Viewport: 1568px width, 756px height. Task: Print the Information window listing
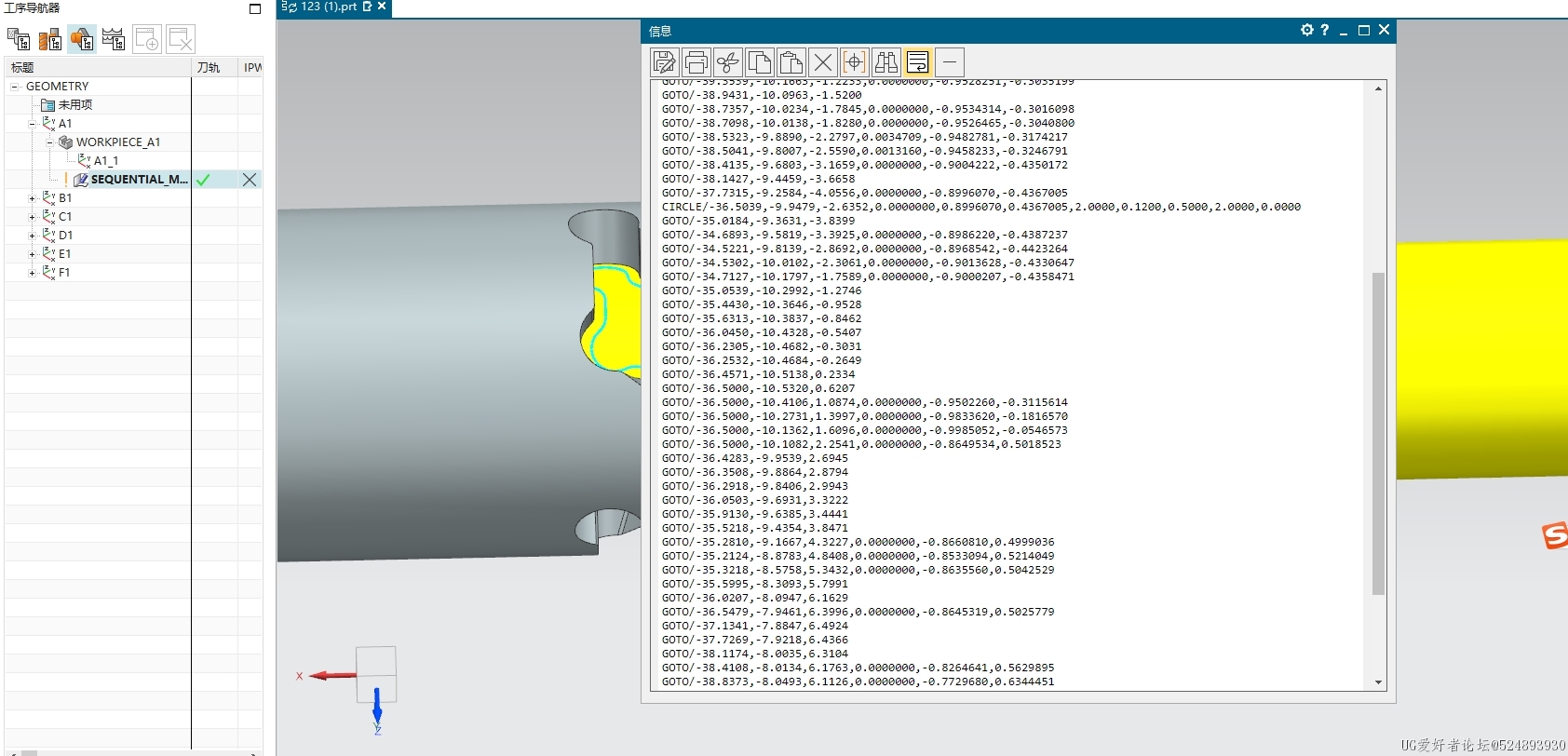696,62
